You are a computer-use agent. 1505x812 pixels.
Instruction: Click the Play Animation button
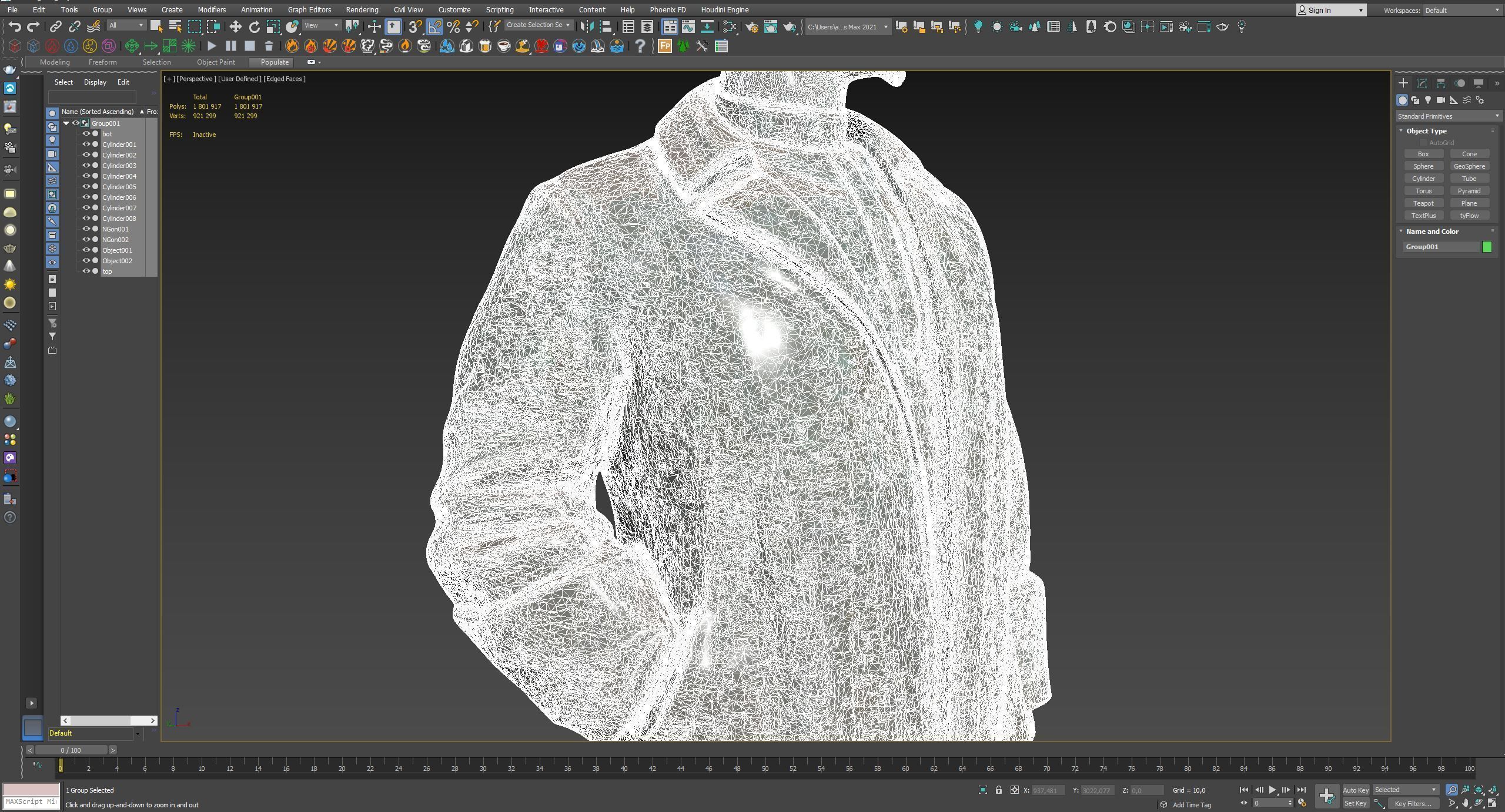point(1272,790)
